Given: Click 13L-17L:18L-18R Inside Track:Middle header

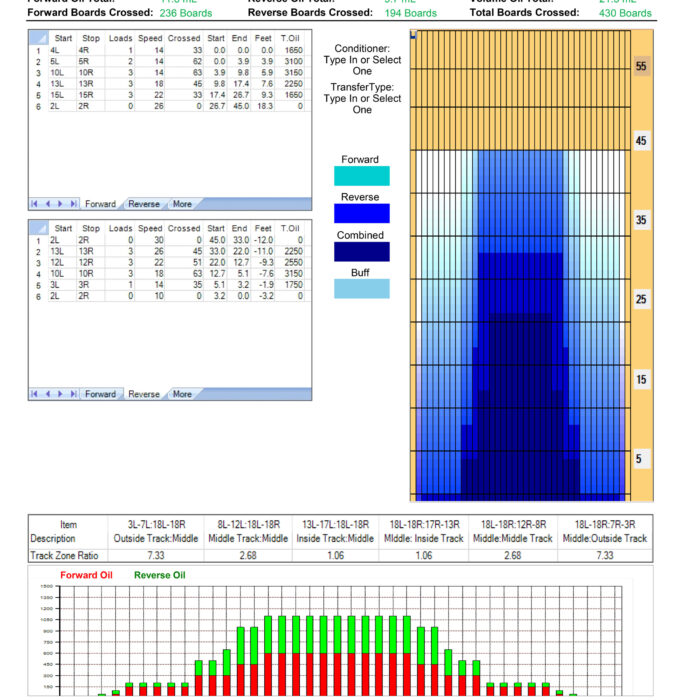Looking at the screenshot, I should pos(335,532).
